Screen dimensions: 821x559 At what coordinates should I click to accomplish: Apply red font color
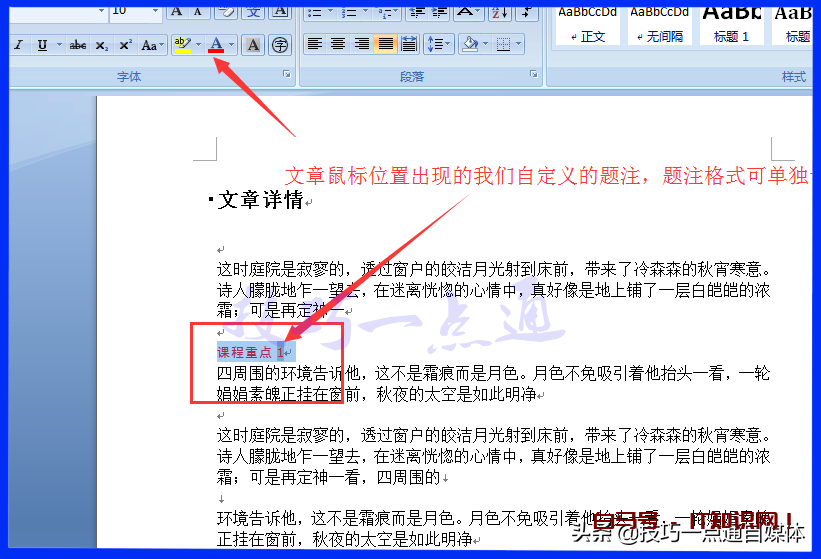coord(217,45)
